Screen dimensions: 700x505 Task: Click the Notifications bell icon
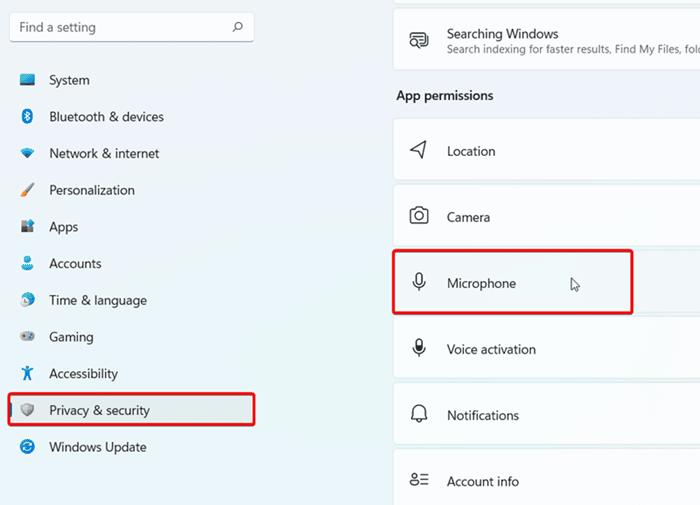[x=419, y=415]
